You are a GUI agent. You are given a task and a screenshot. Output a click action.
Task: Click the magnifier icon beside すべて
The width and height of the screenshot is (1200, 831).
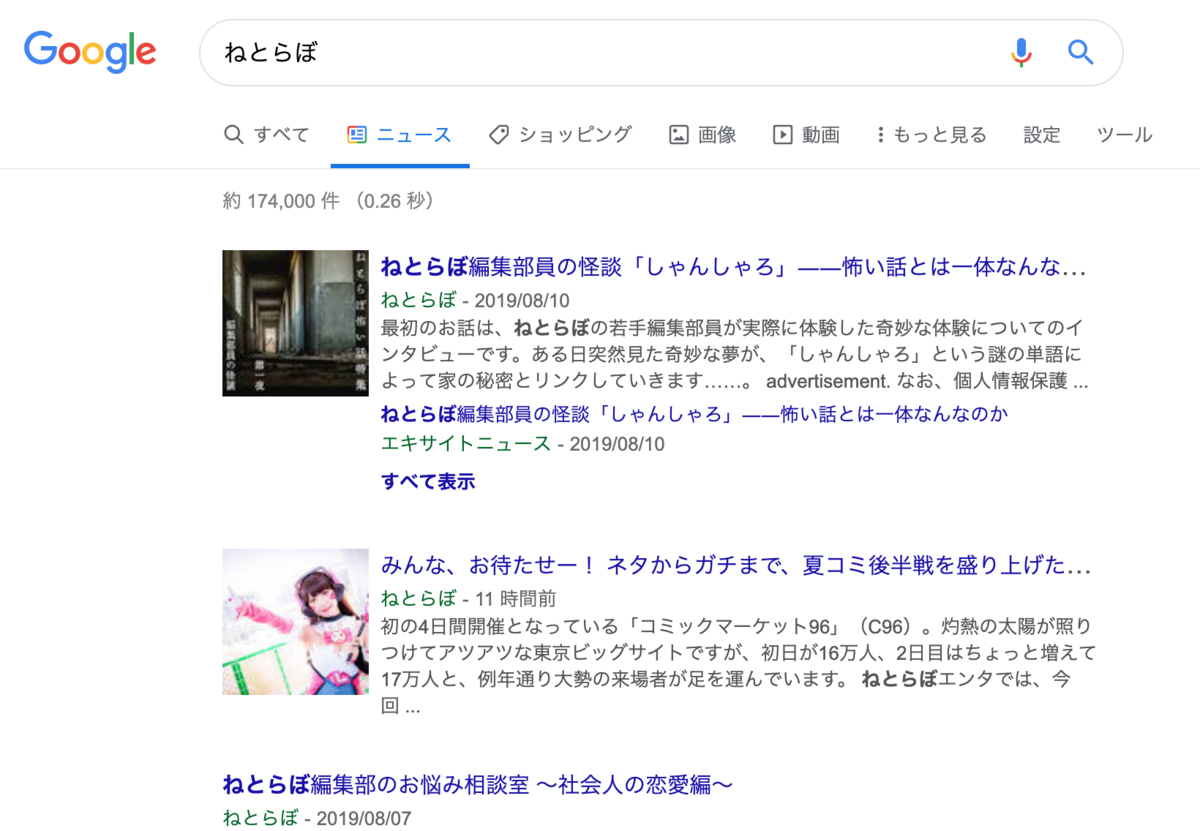tap(233, 134)
